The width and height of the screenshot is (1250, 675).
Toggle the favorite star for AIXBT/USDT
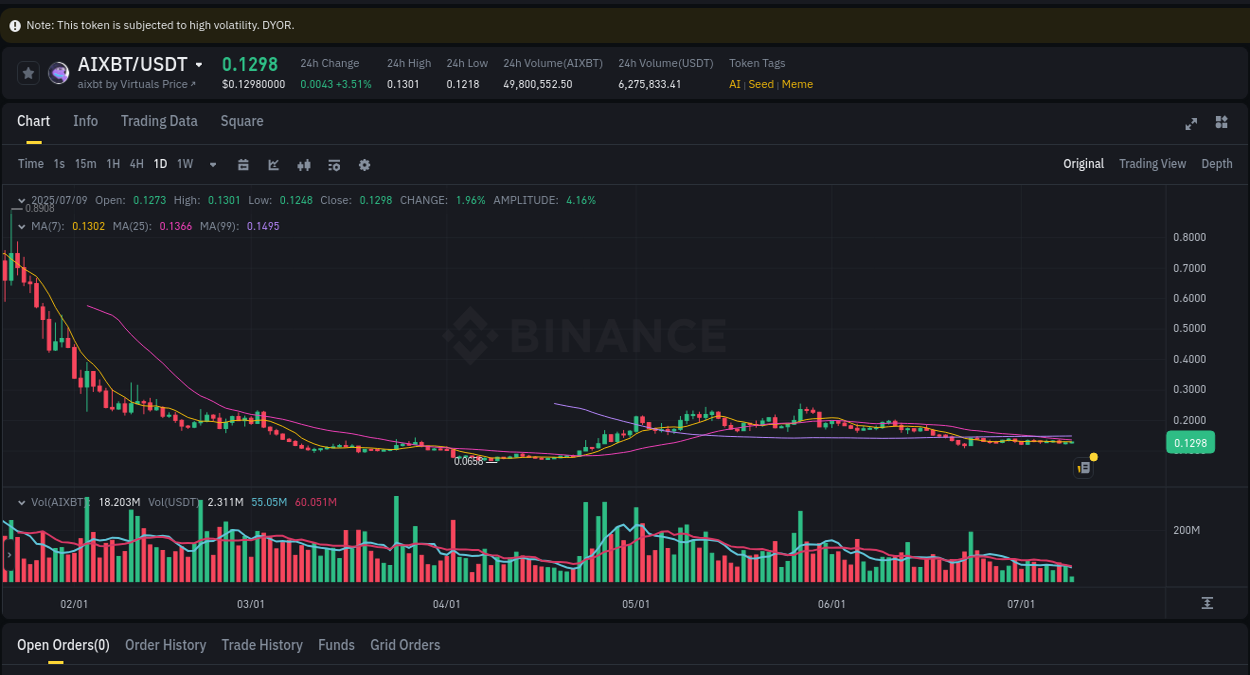(27, 72)
